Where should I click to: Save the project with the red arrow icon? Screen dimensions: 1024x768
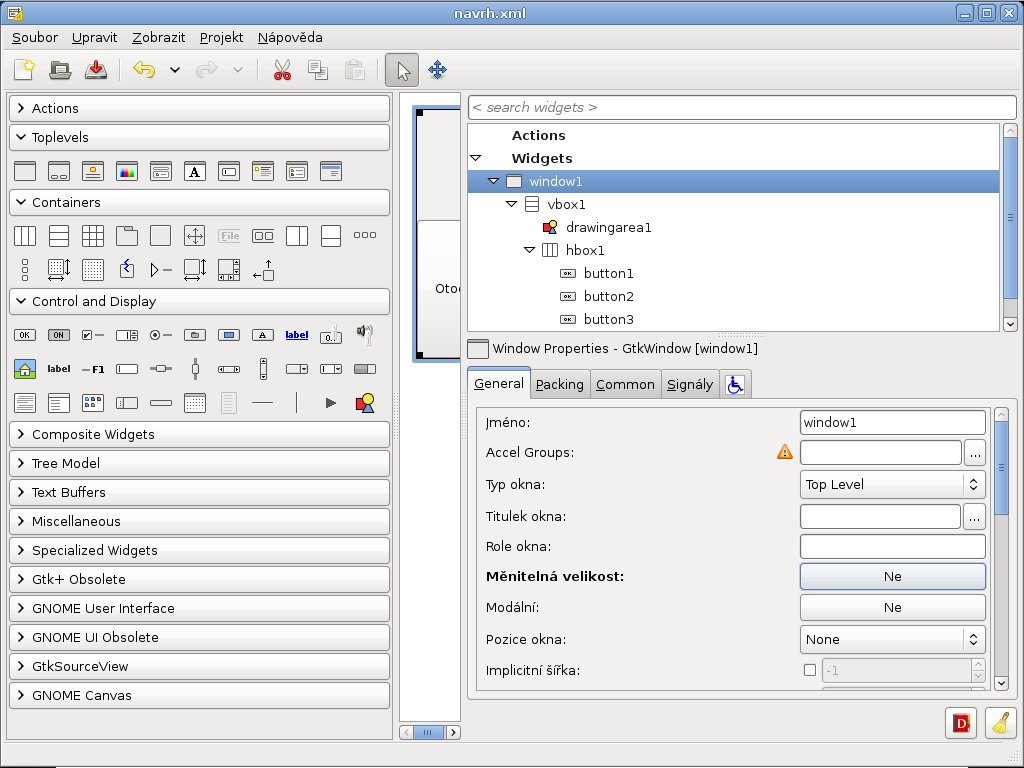[96, 70]
